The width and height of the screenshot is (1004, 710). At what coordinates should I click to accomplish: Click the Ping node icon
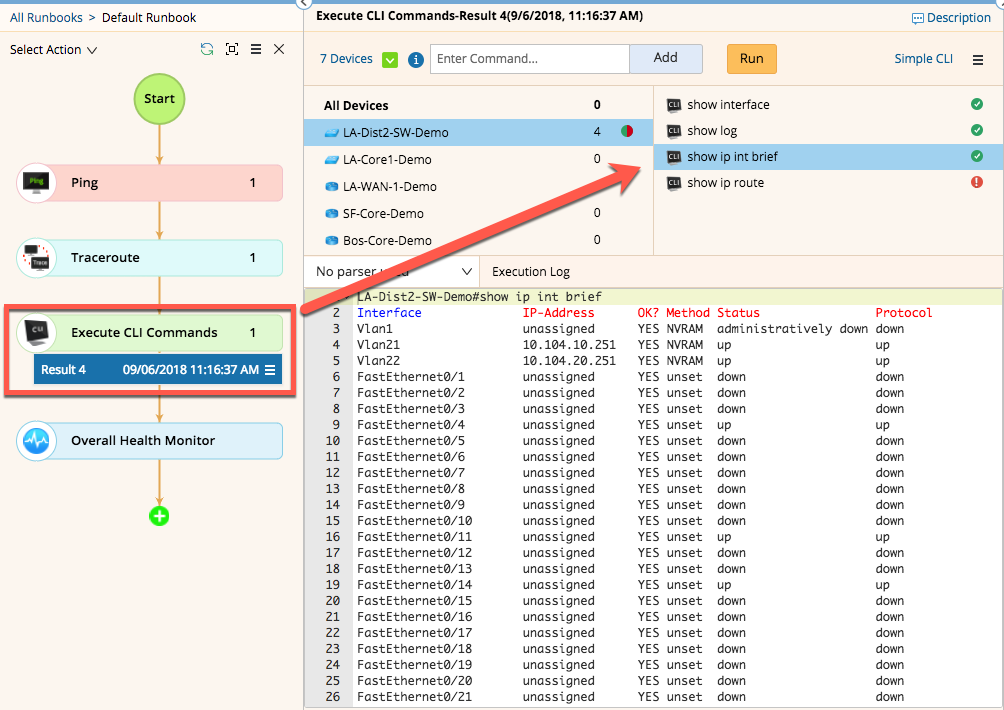pos(36,182)
